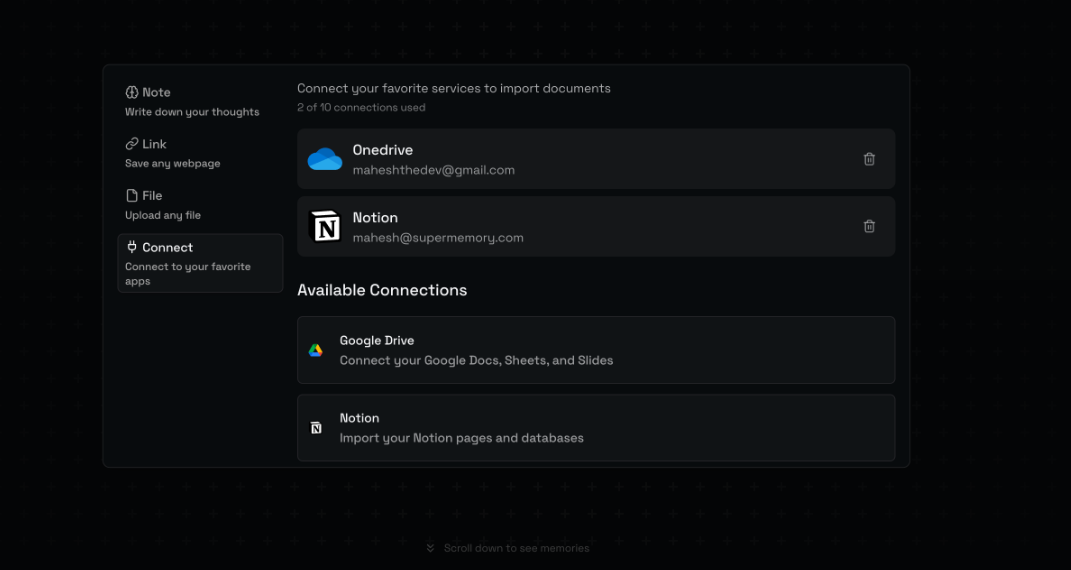
Task: Click the Note brain icon in sidebar
Action: 132,92
